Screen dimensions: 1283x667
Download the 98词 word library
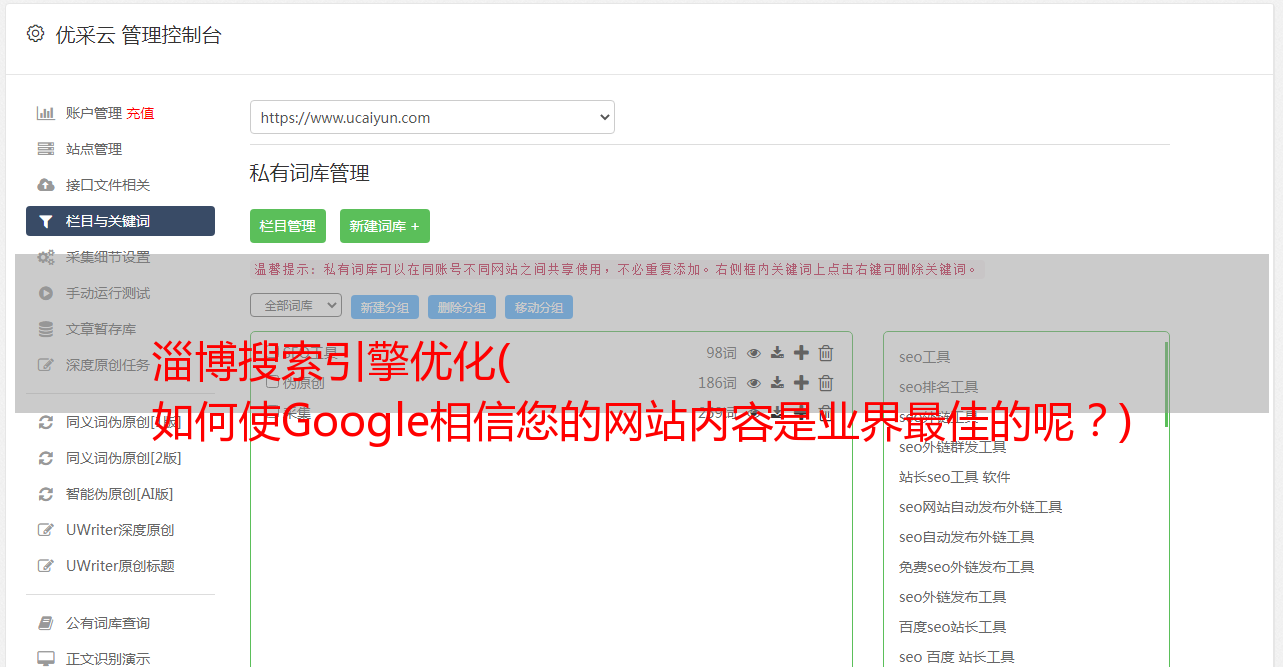(x=777, y=353)
